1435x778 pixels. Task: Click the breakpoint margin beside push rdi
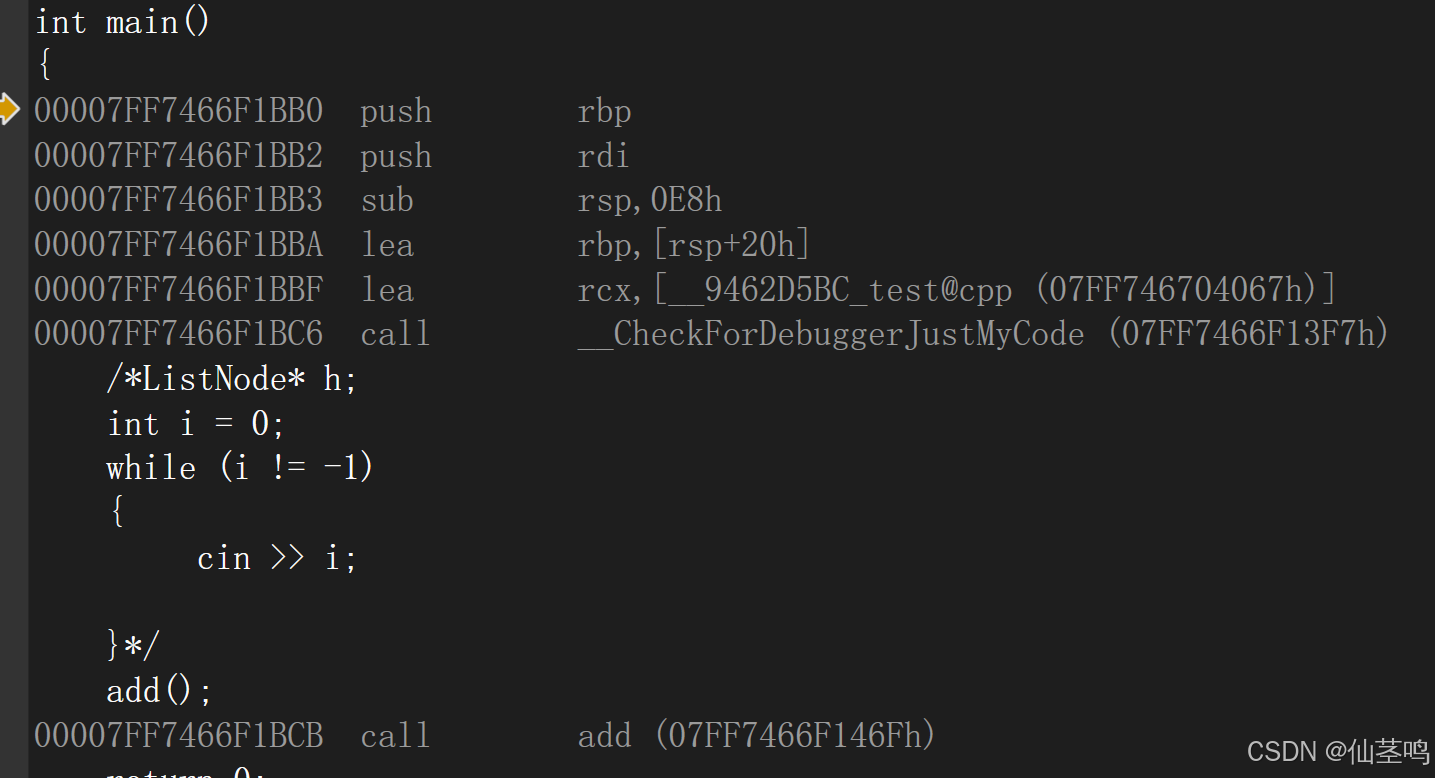[13, 155]
